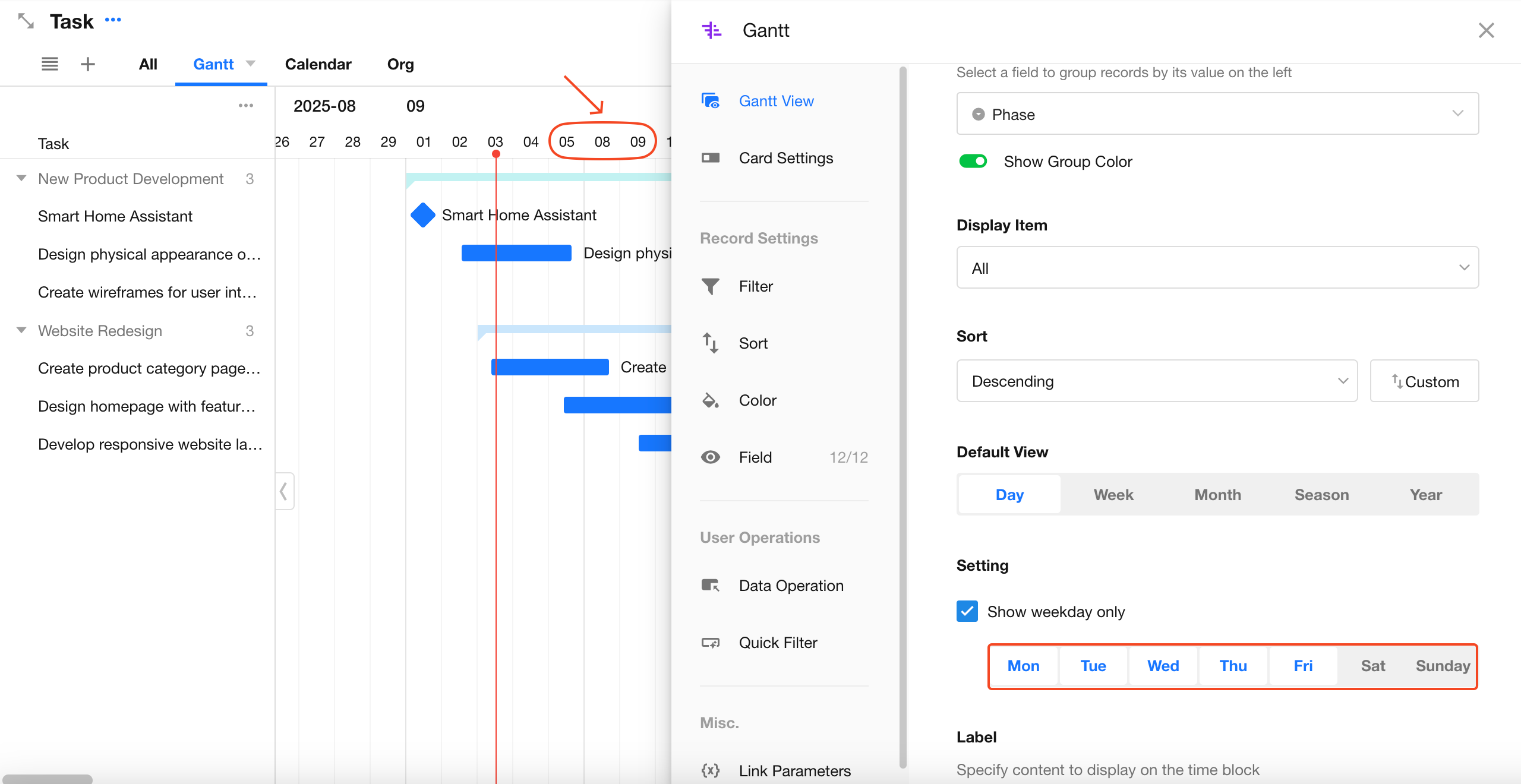Screen dimensions: 1521x784
Task: Disable Show Group Color toggle
Action: pyautogui.click(x=973, y=162)
